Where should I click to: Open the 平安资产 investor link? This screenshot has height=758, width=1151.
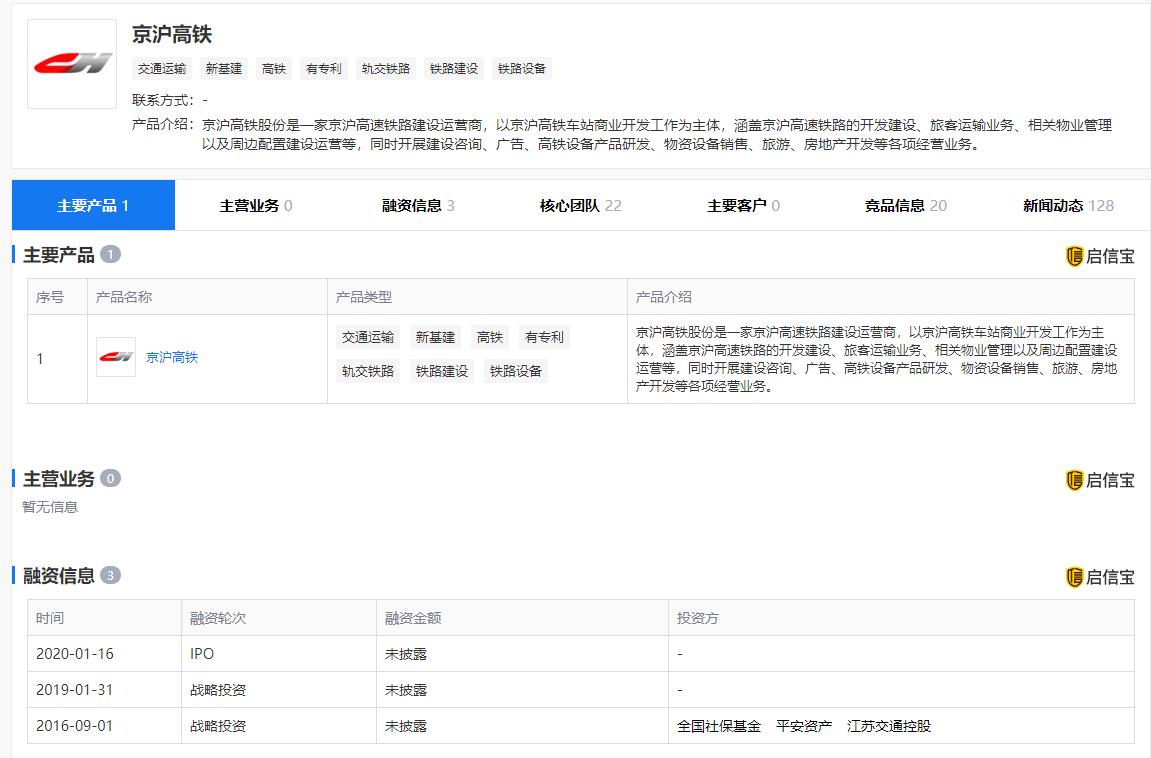point(804,726)
